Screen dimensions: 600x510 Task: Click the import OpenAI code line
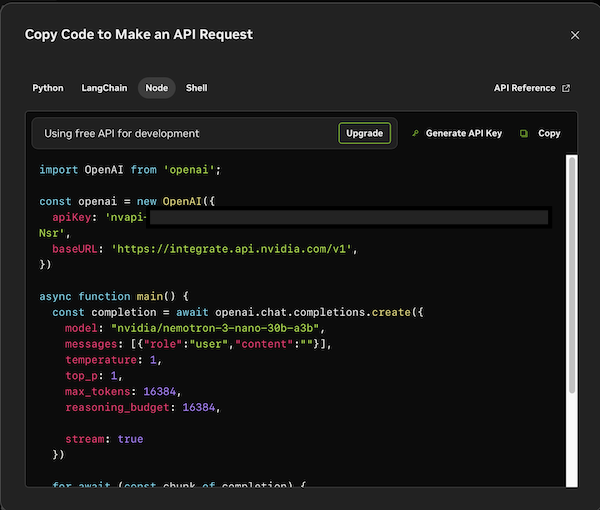pos(130,170)
